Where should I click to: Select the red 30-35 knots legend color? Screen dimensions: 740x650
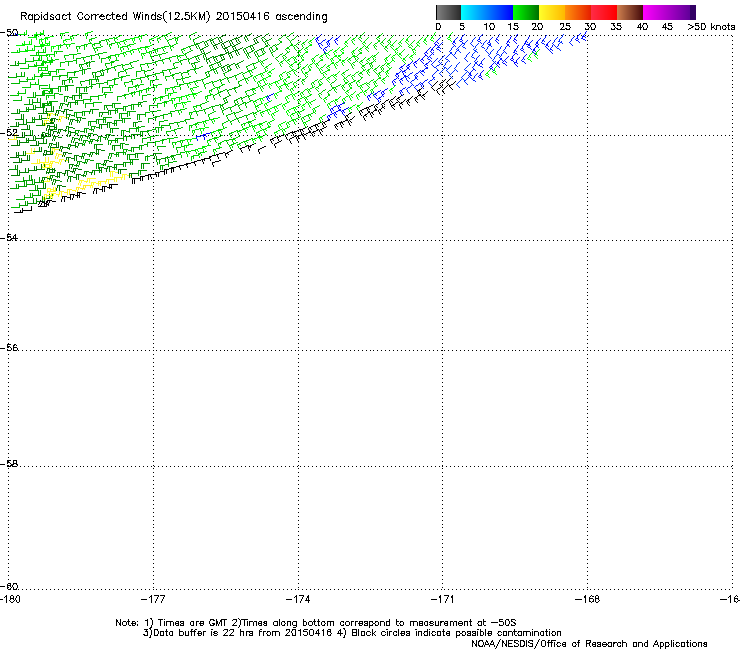(x=604, y=12)
